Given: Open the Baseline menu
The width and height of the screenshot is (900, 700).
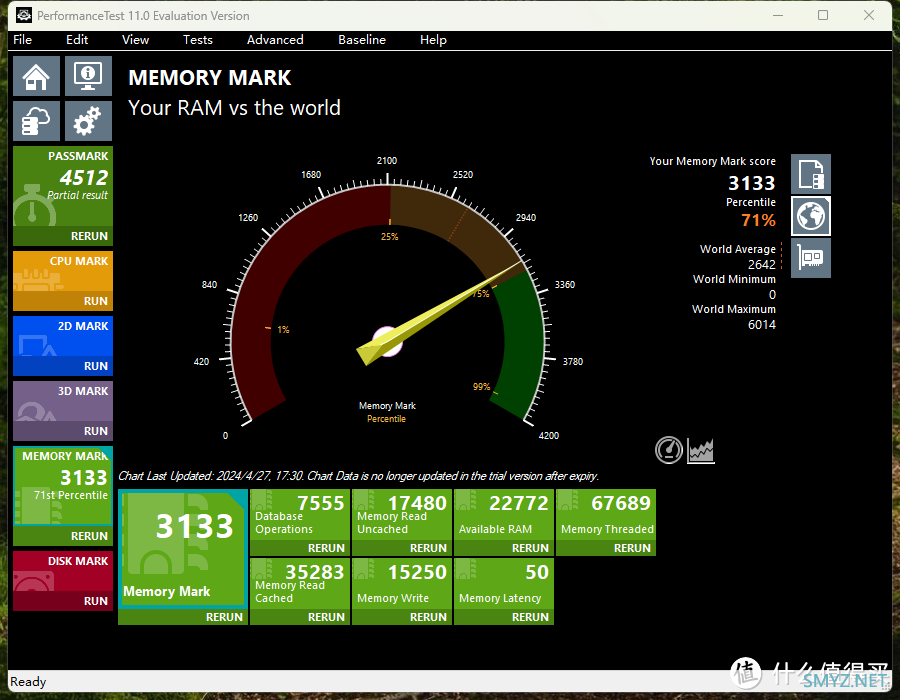Looking at the screenshot, I should pos(362,40).
